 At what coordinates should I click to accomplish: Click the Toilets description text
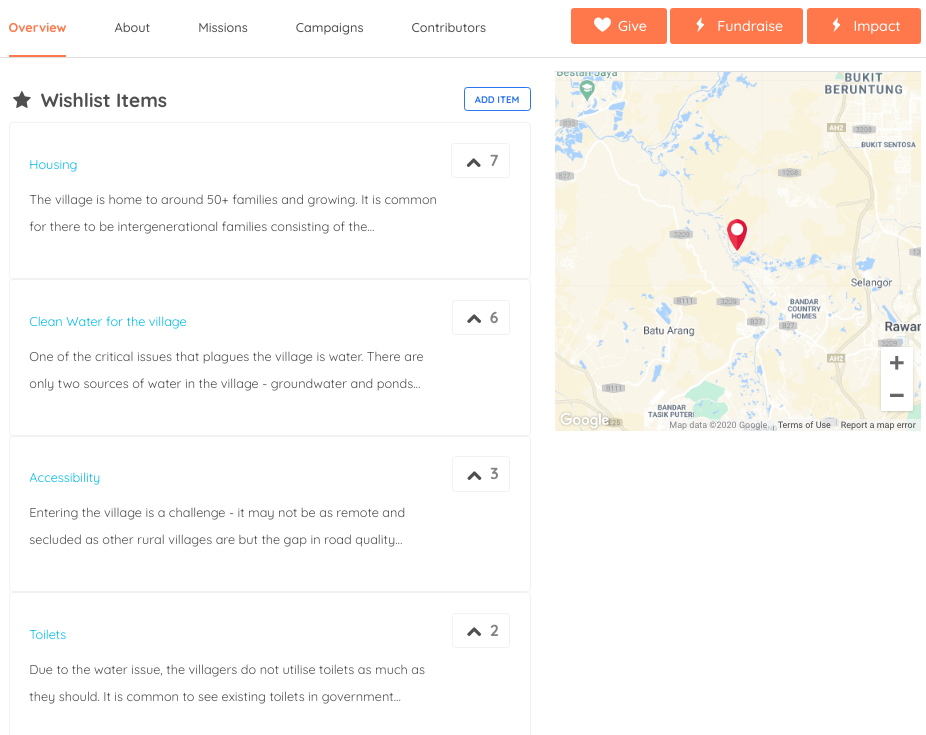(227, 683)
